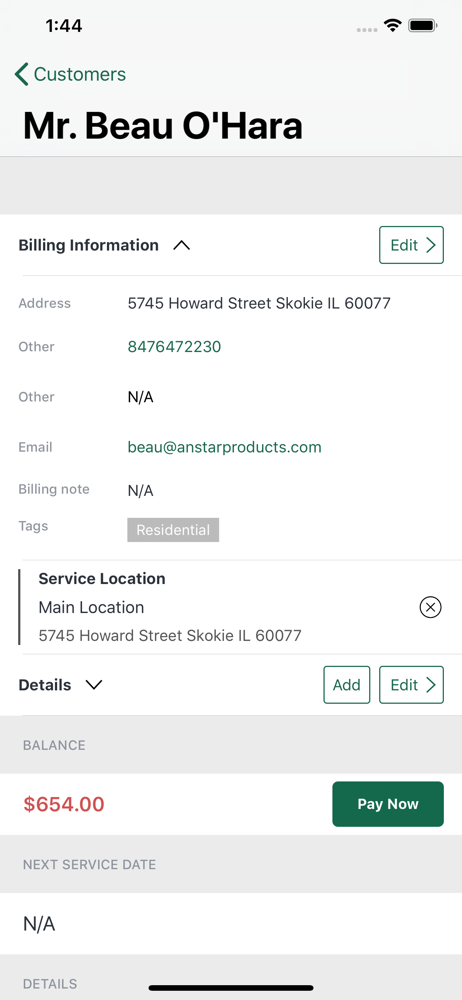462x1000 pixels.
Task: Expand the Details section chevron
Action: (x=94, y=685)
